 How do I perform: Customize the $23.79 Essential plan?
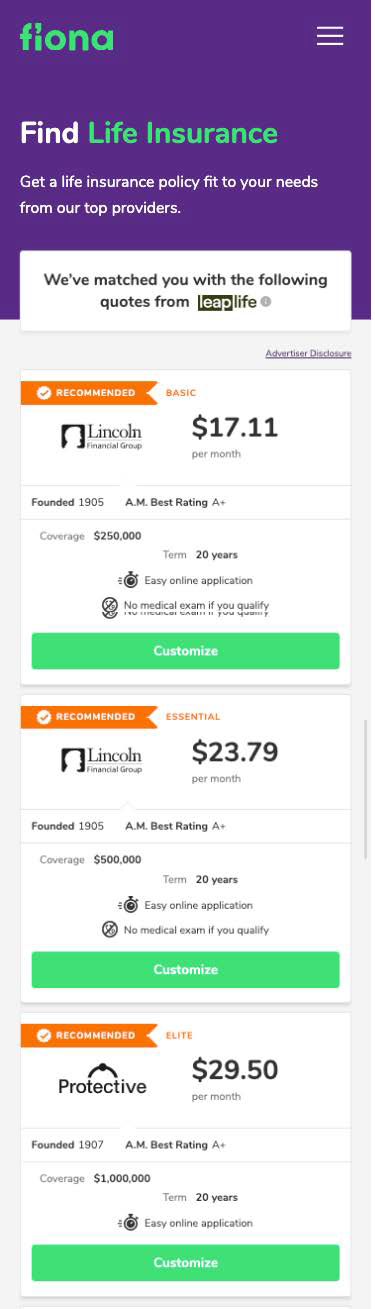point(186,970)
